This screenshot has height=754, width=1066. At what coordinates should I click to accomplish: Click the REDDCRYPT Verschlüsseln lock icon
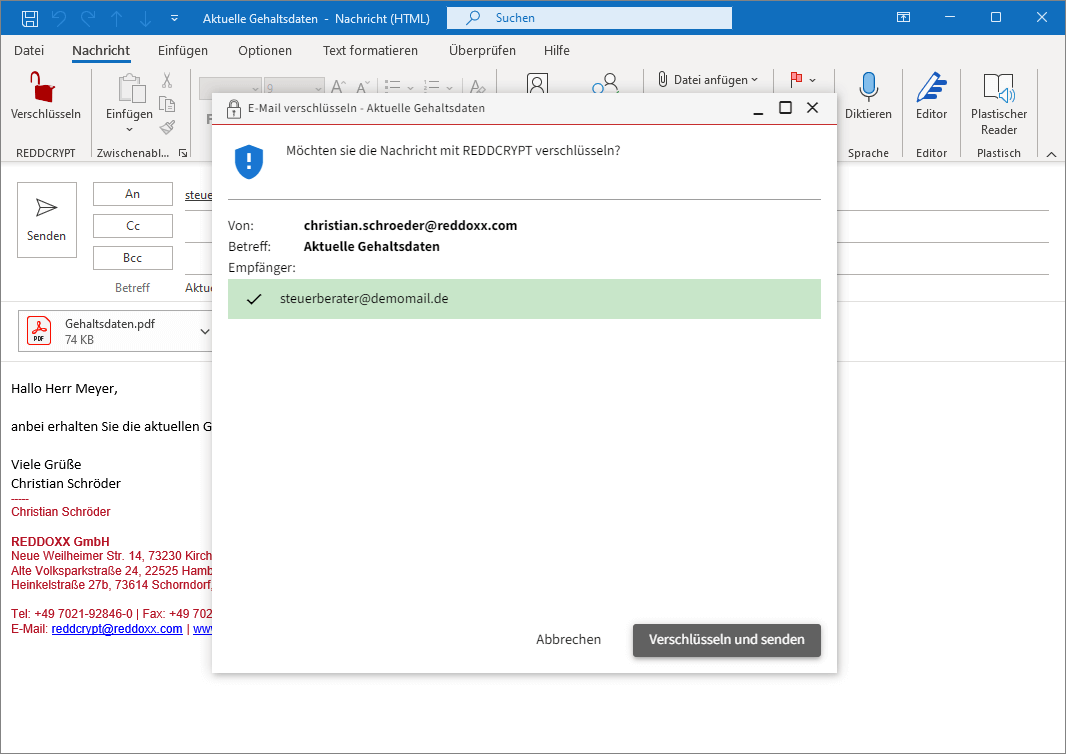[x=42, y=88]
